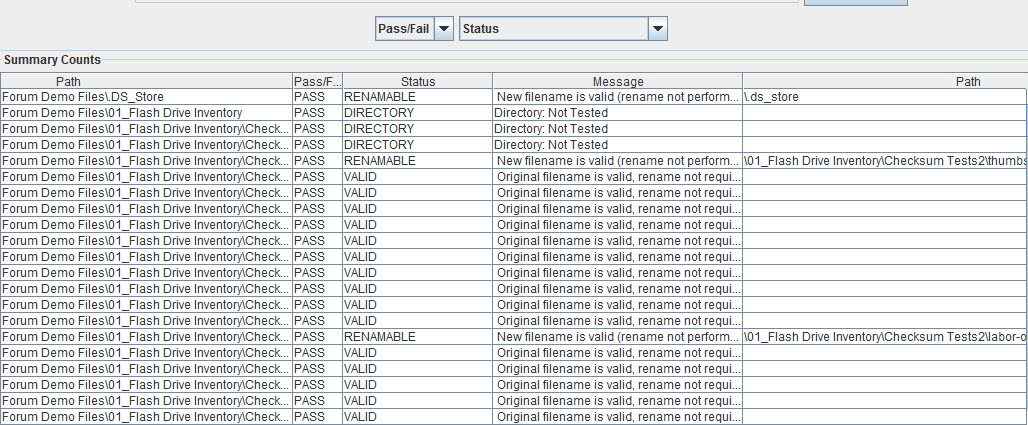
Task: Expand the Status filter dropdown
Action: [563, 29]
